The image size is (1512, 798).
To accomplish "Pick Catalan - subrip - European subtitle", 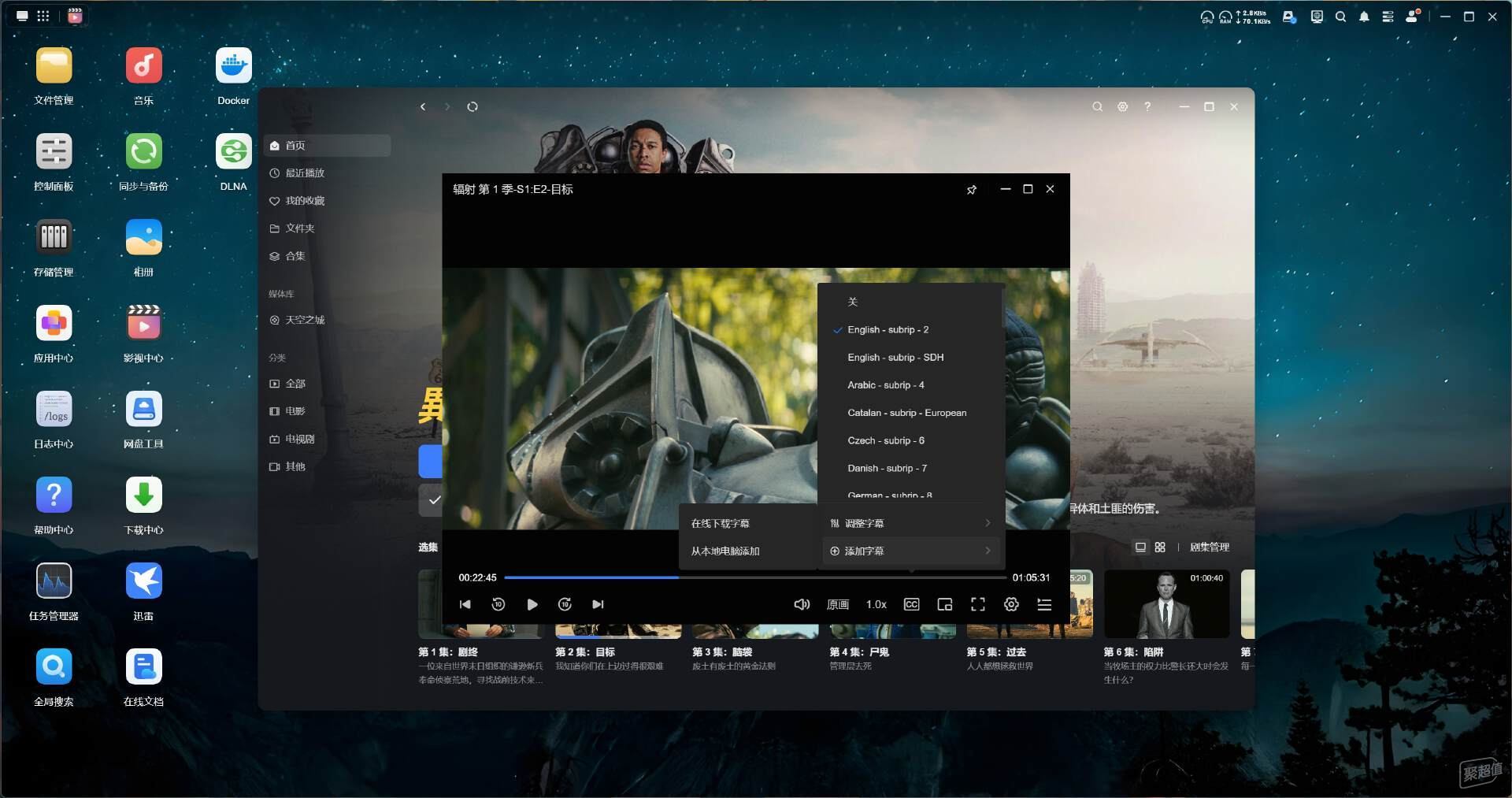I will point(911,412).
